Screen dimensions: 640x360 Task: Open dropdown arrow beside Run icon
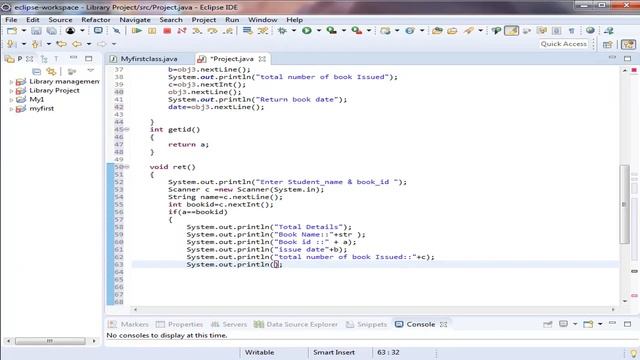pyautogui.click(x=318, y=31)
